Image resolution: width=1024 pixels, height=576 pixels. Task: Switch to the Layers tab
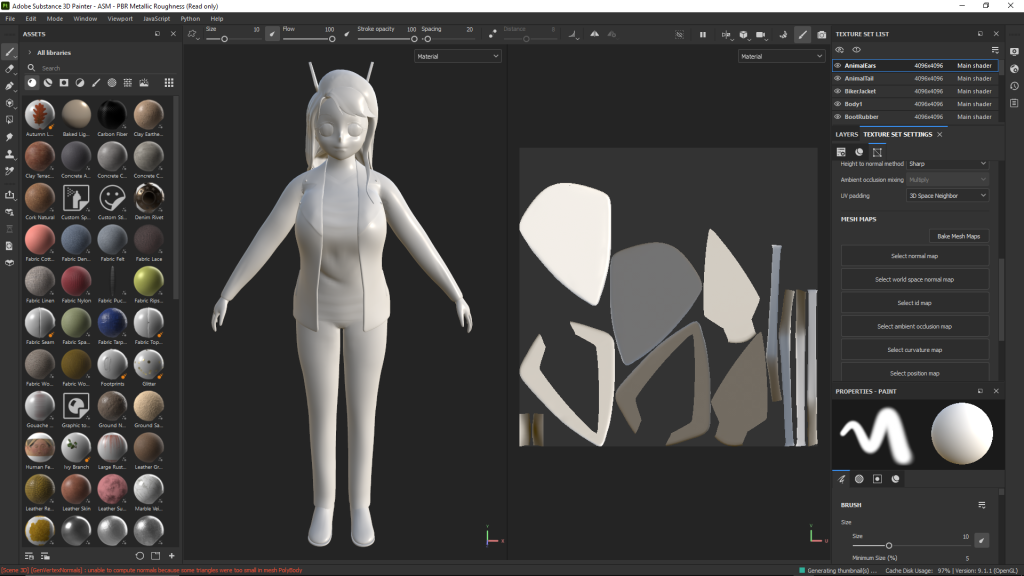846,134
